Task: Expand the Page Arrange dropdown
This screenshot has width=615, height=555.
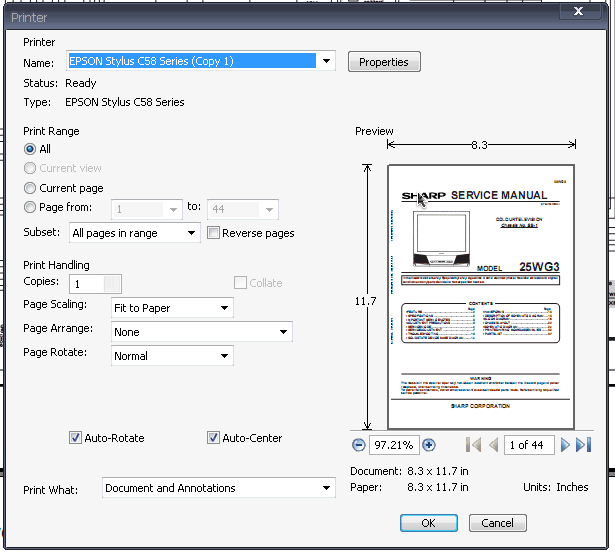Action: [283, 332]
